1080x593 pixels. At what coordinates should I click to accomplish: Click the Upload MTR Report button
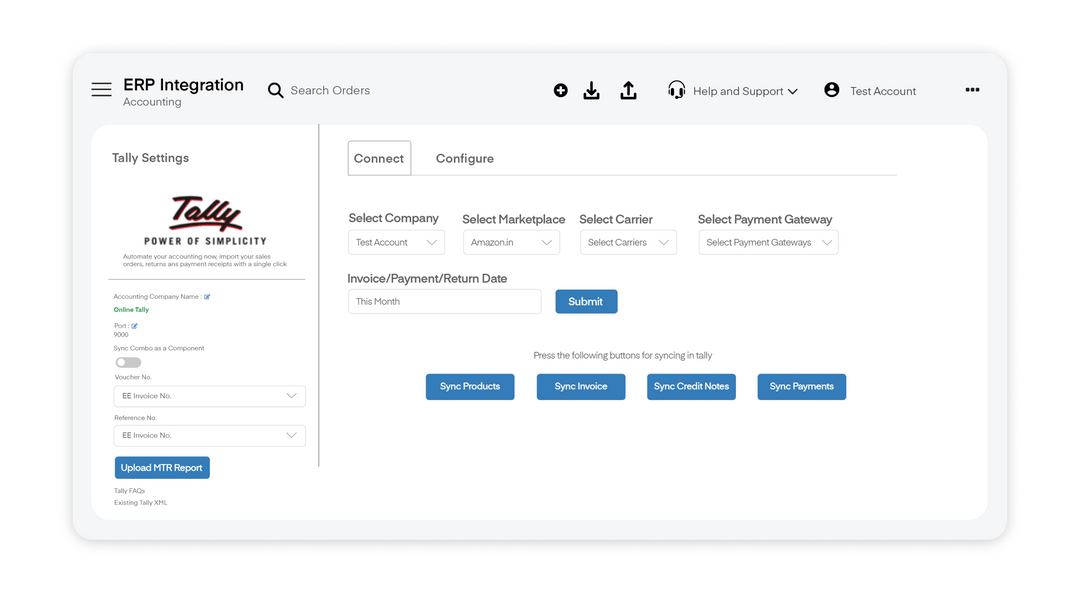click(162, 467)
